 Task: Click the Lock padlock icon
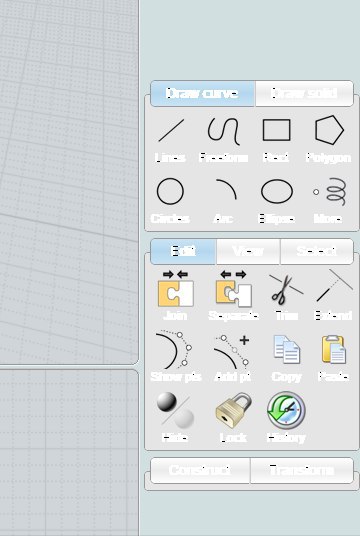point(234,410)
